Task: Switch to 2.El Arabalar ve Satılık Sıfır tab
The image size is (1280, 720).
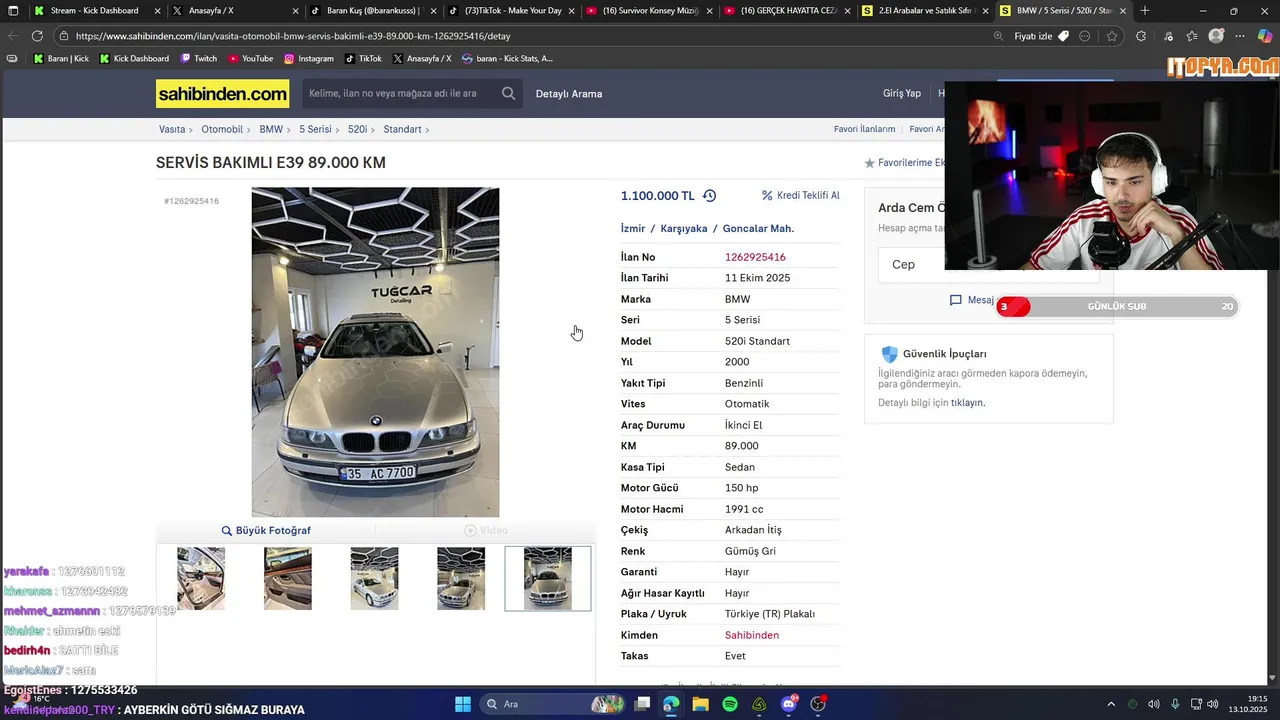Action: 925,11
